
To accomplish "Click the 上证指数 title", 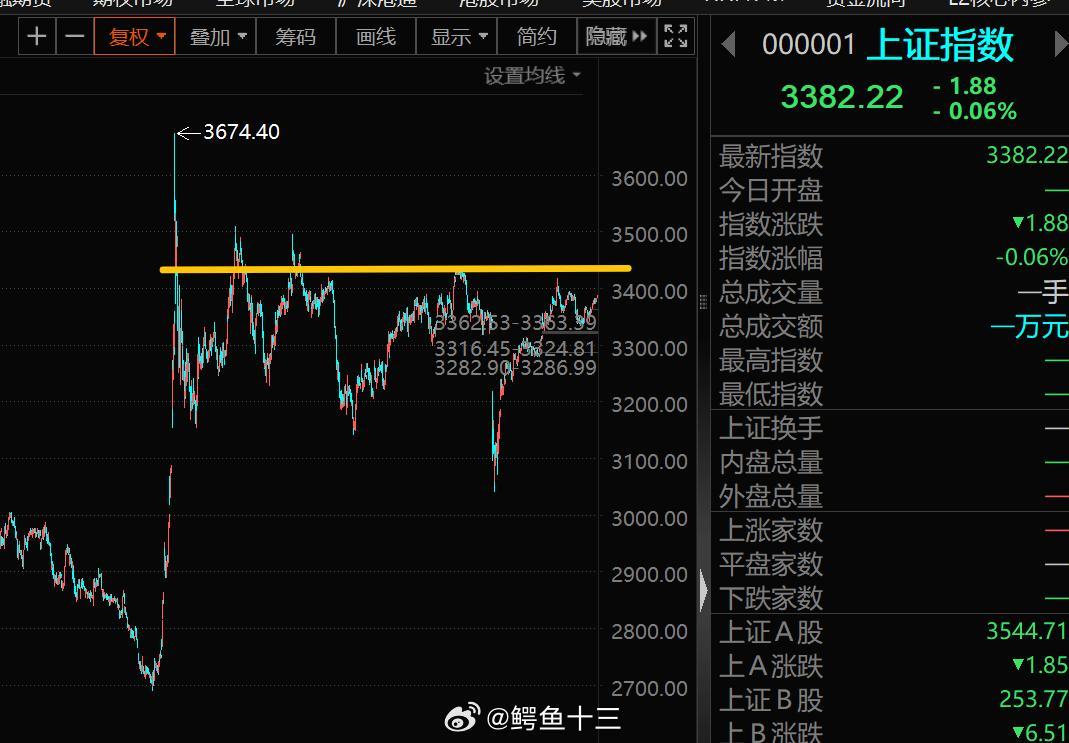I will (939, 45).
